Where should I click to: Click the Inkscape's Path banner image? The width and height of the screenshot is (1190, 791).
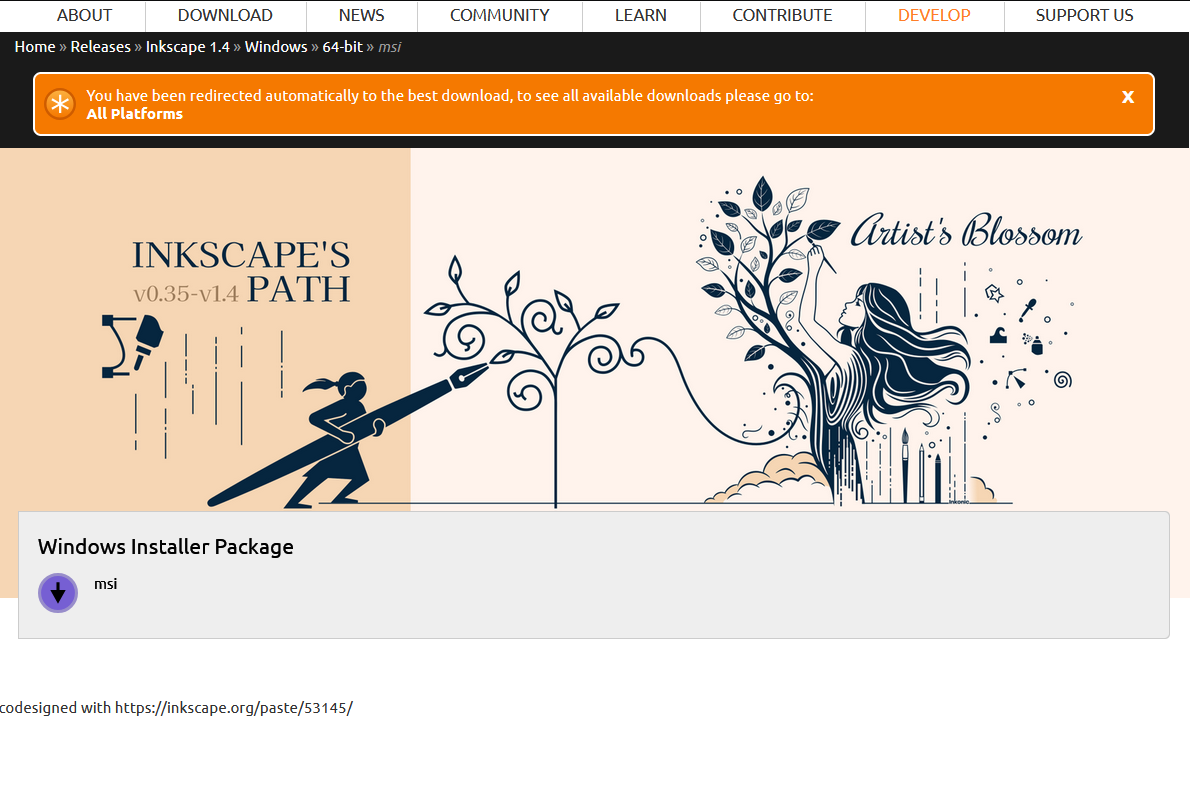click(595, 329)
